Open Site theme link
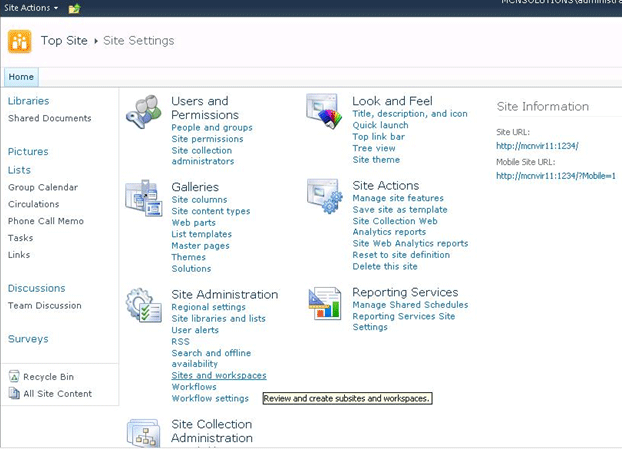 click(x=376, y=160)
